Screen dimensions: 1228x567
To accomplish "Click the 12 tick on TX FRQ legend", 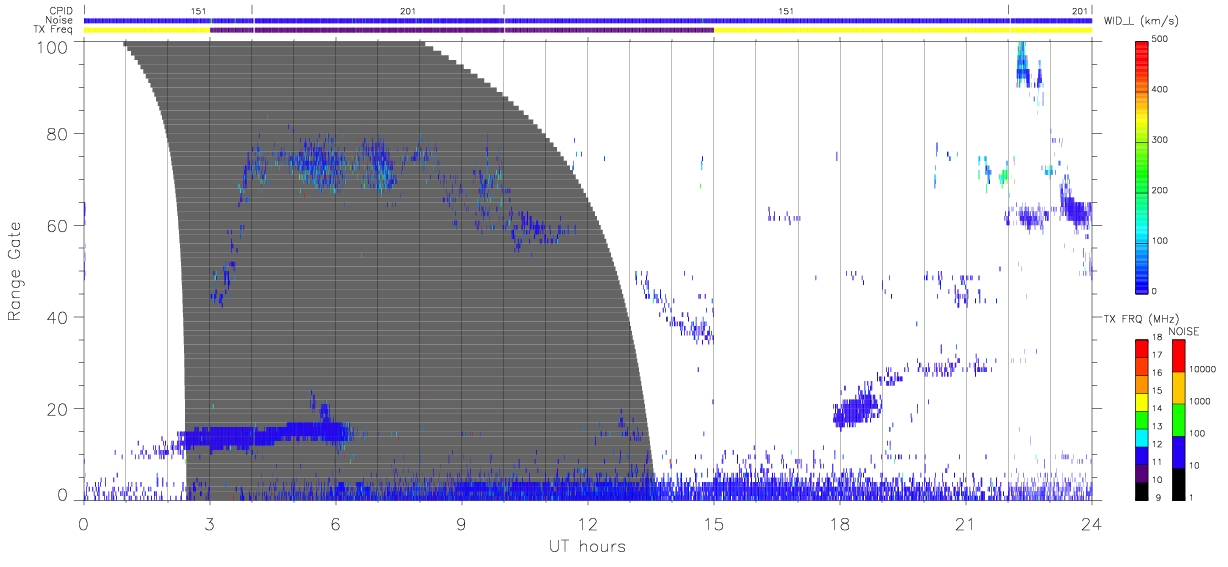I will 1156,445.
